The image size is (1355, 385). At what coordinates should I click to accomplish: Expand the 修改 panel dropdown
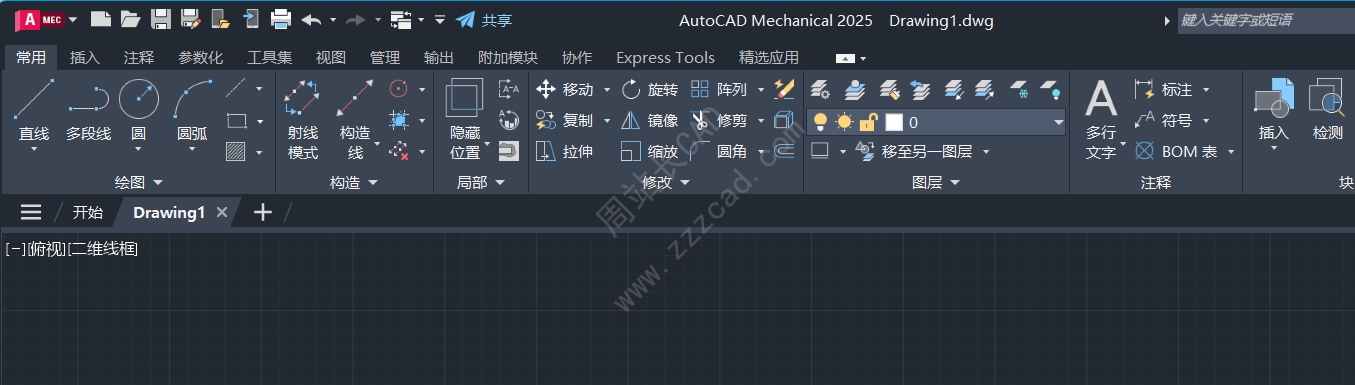pyautogui.click(x=665, y=183)
